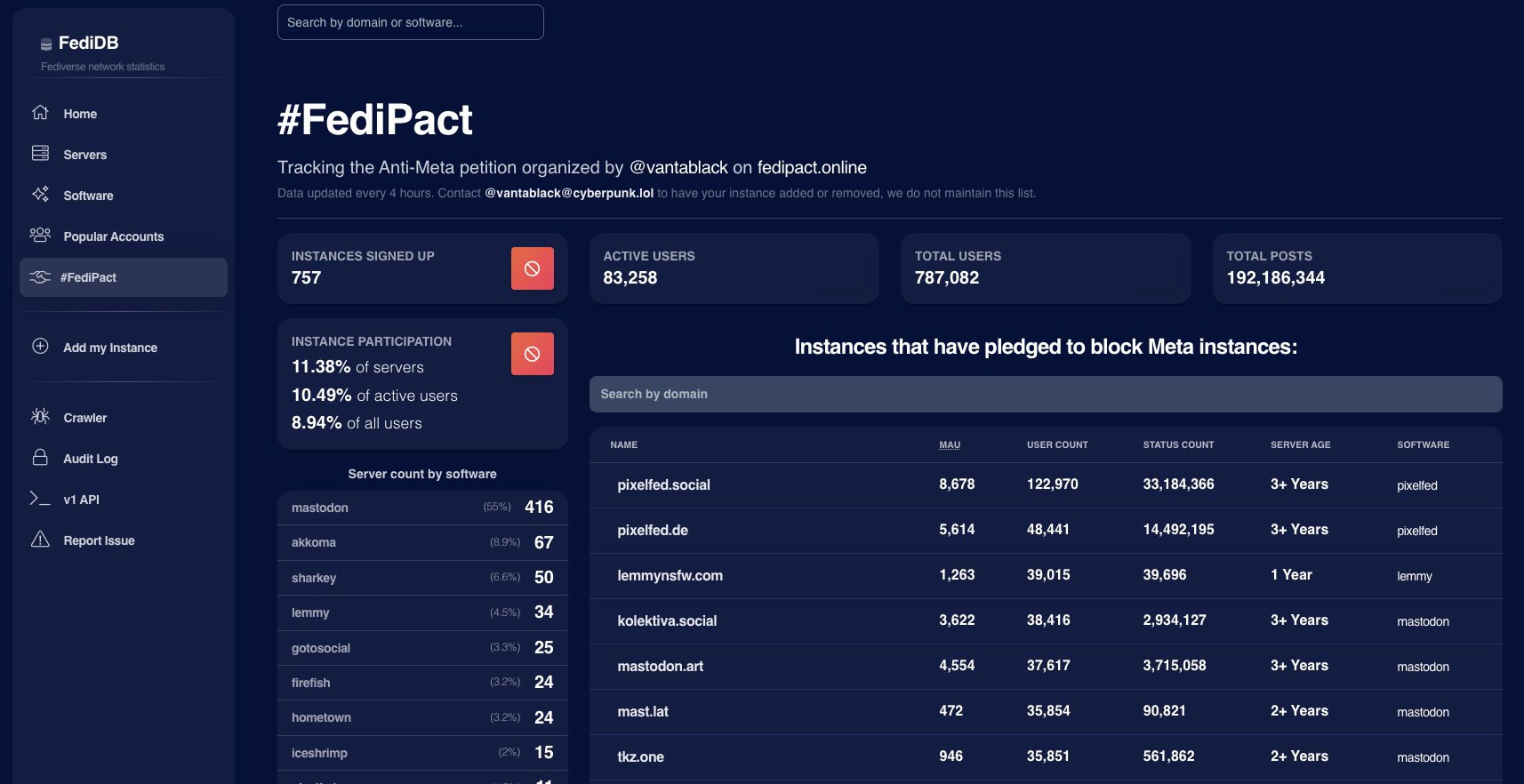
Task: Click the NAME column header
Action: tap(624, 444)
